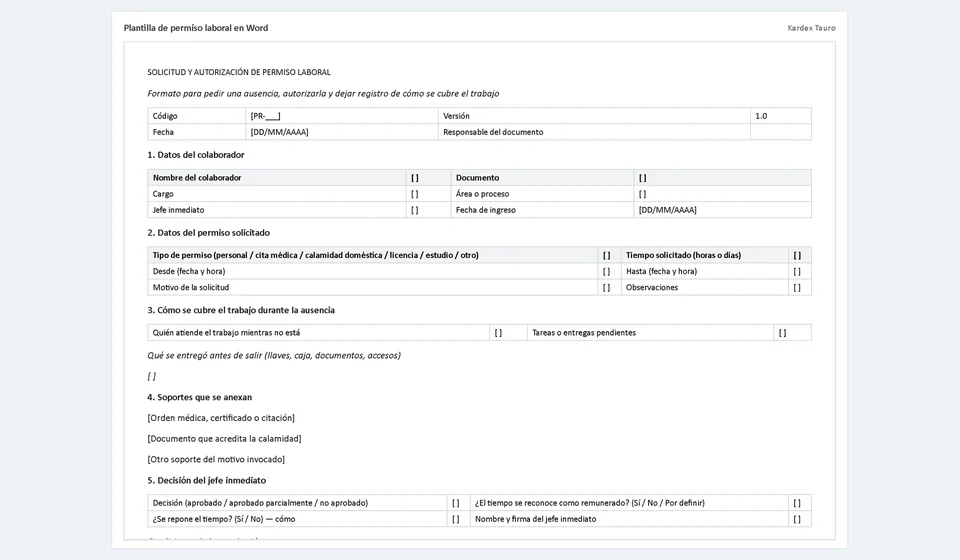Click the 'Fecha' cell in header table
This screenshot has width=960, height=560.
197,132
